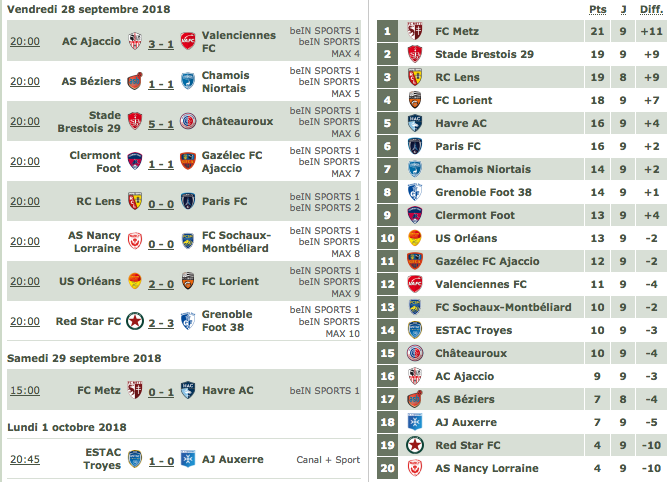
Task: Click AS Nancy Lorraine logo at rank 20
Action: coord(415,468)
